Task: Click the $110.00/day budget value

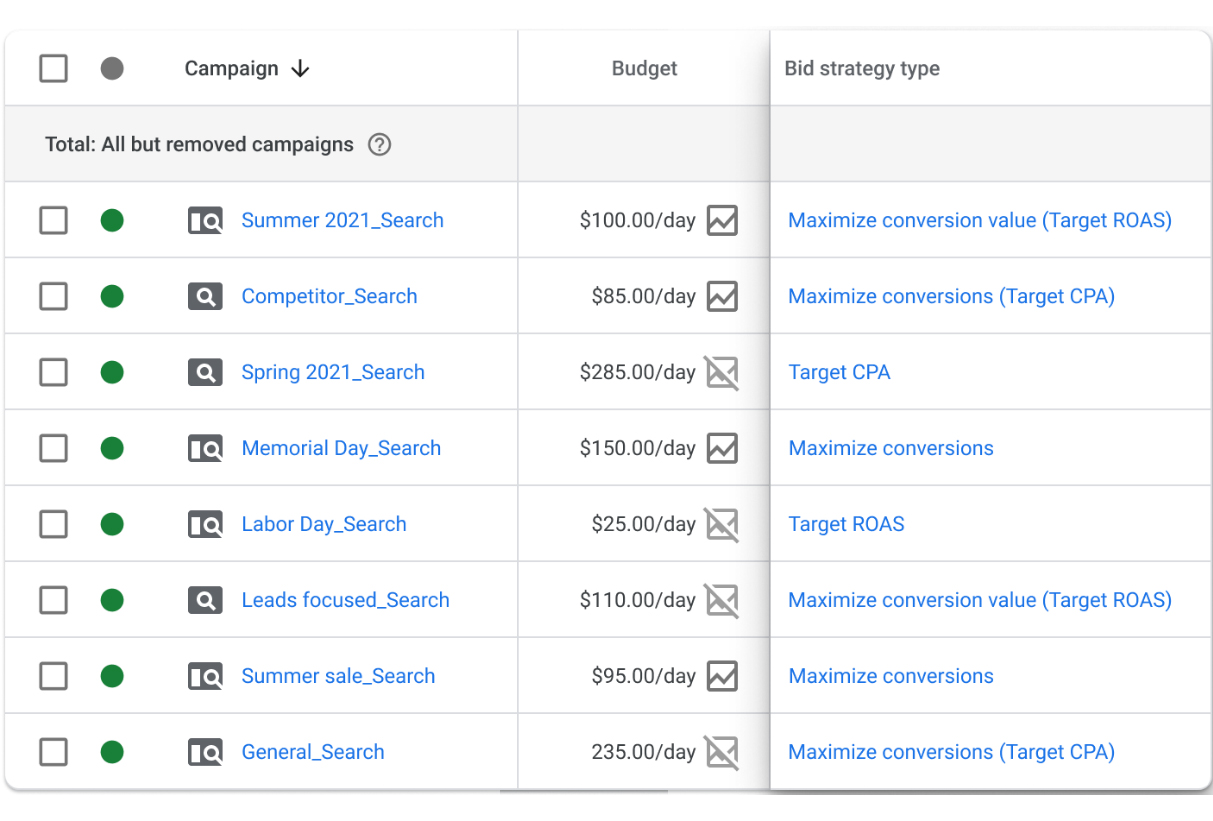Action: pos(637,600)
